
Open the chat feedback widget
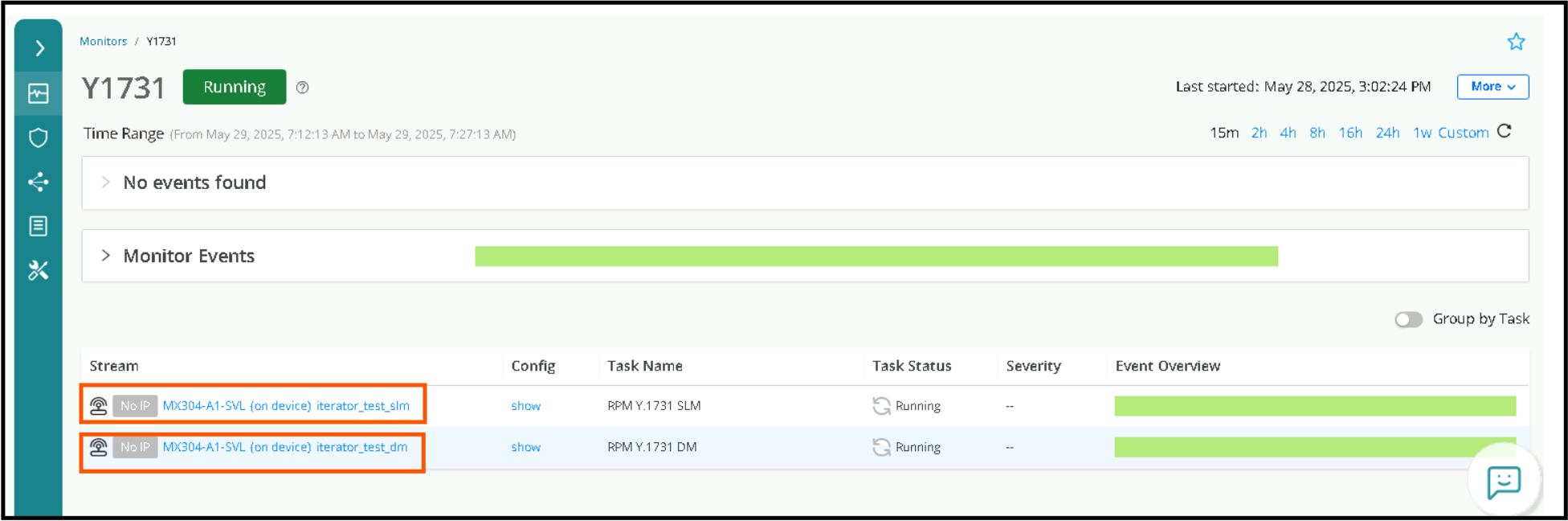pyautogui.click(x=1503, y=482)
